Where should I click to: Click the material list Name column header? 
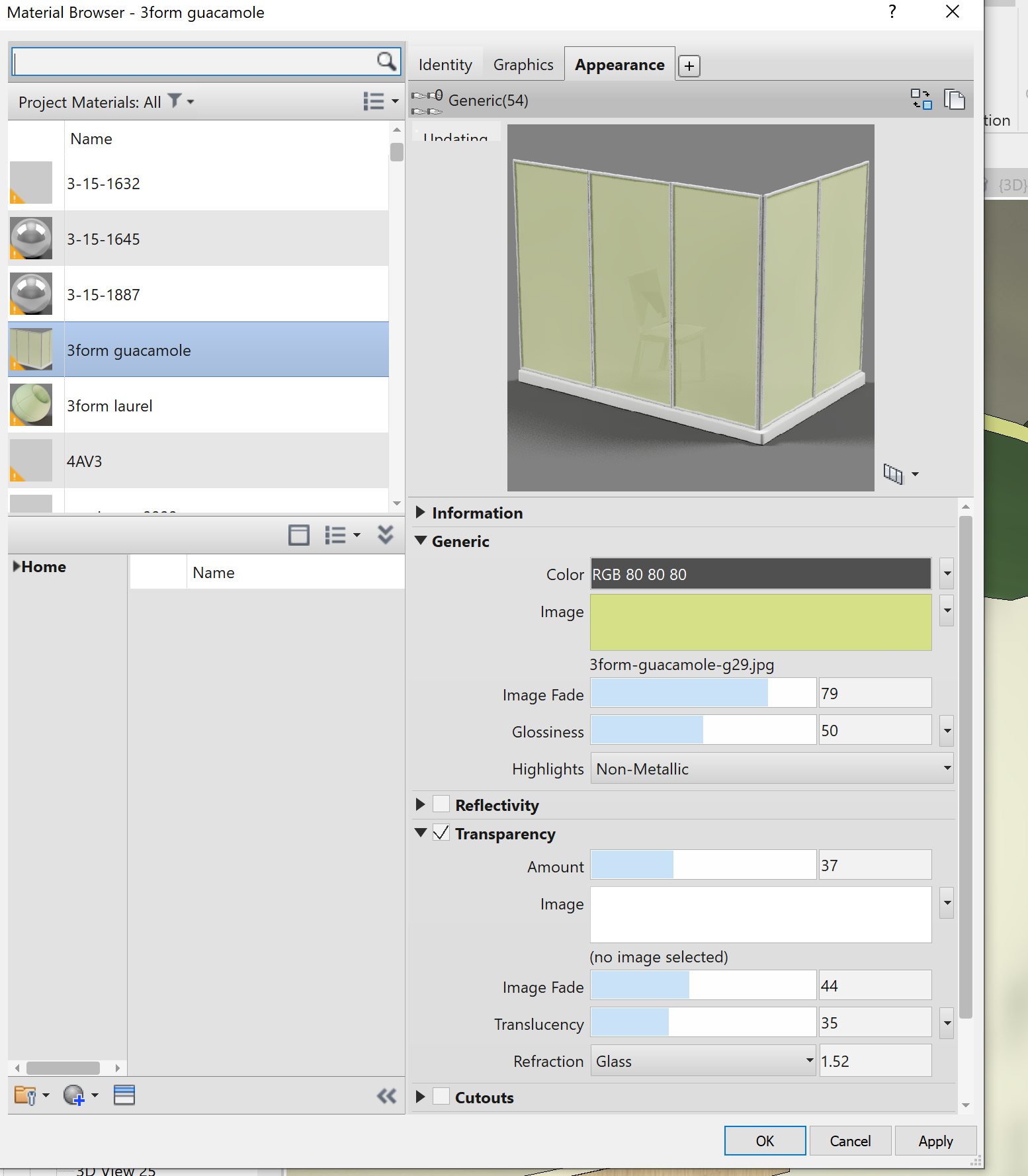coord(91,139)
